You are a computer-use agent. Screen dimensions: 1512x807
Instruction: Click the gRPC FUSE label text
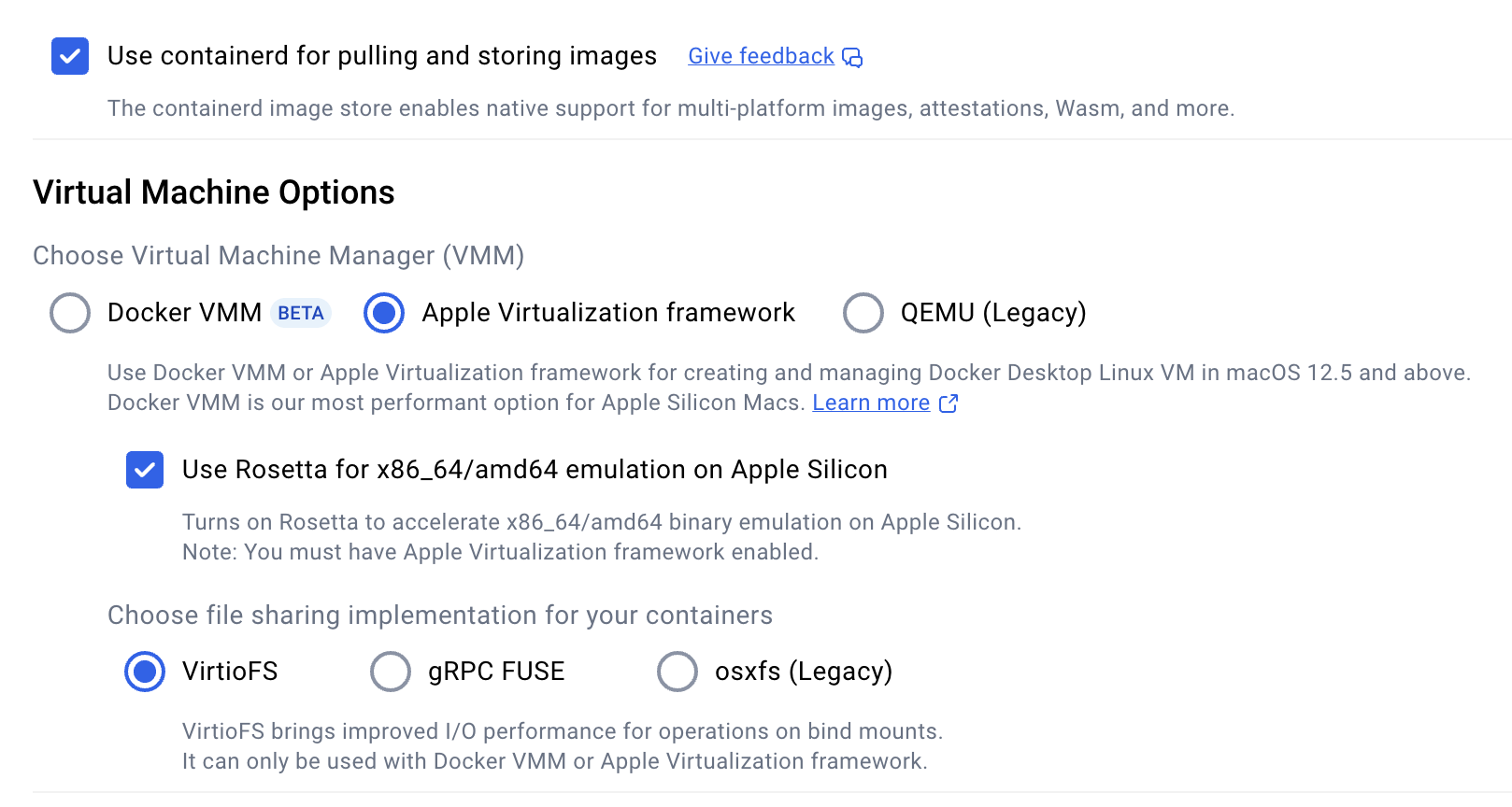pos(496,672)
